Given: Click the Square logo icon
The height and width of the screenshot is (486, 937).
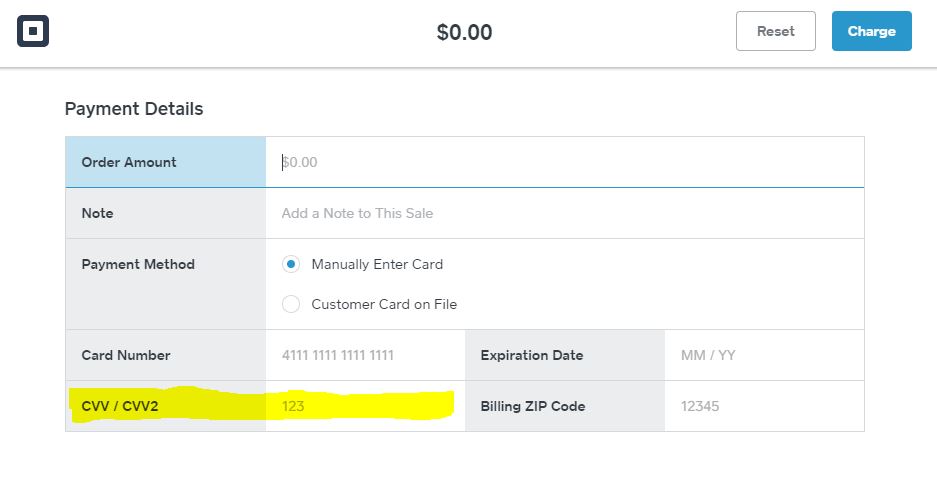Looking at the screenshot, I should 33,31.
